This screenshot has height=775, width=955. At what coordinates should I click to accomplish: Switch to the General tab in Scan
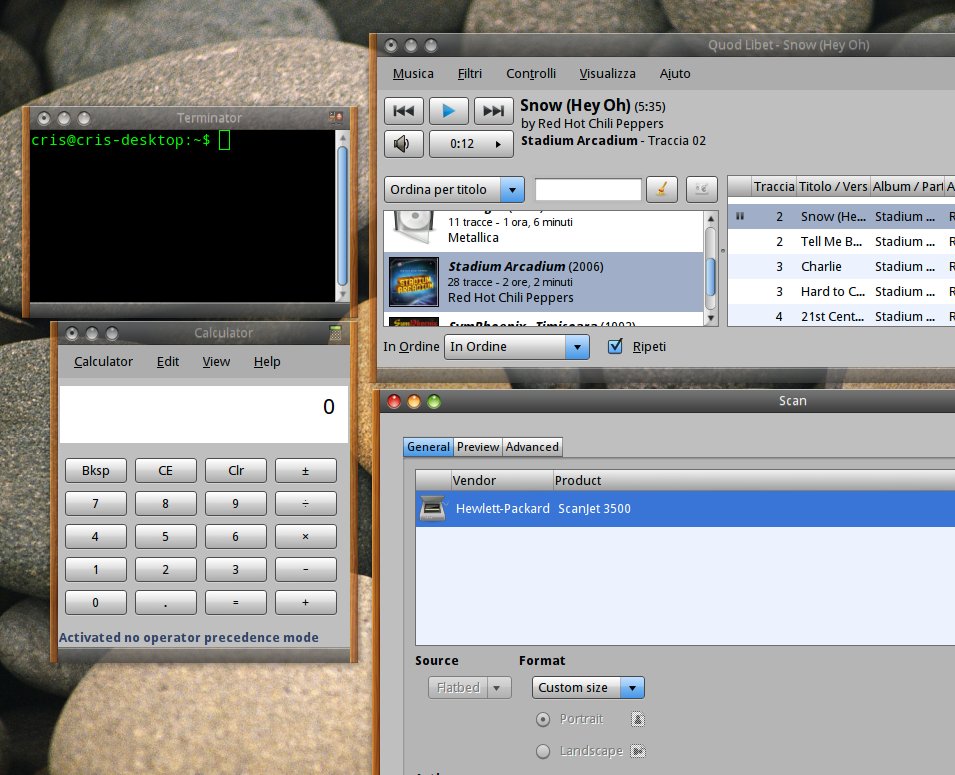pyautogui.click(x=428, y=447)
